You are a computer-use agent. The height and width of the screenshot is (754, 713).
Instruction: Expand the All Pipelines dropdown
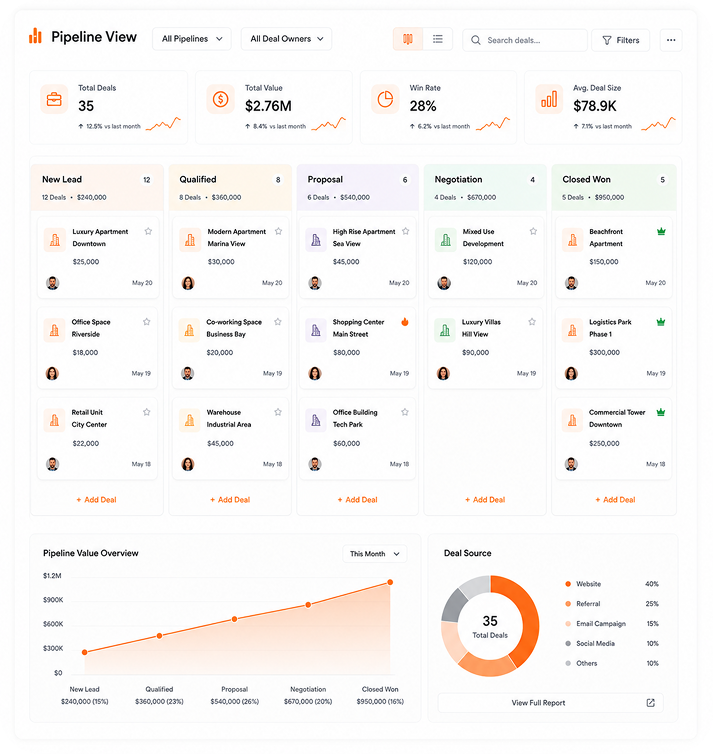(192, 39)
